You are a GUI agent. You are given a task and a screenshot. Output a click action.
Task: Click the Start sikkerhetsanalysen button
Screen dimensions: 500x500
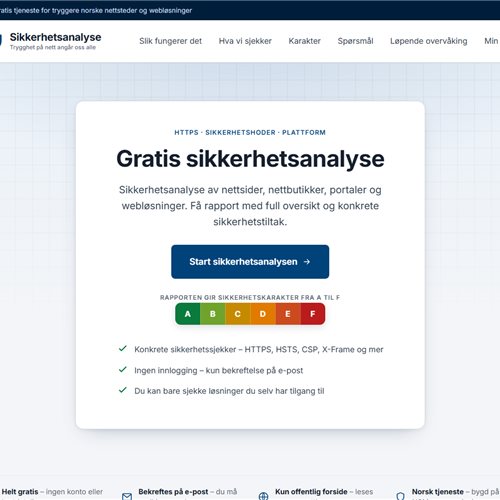point(250,262)
